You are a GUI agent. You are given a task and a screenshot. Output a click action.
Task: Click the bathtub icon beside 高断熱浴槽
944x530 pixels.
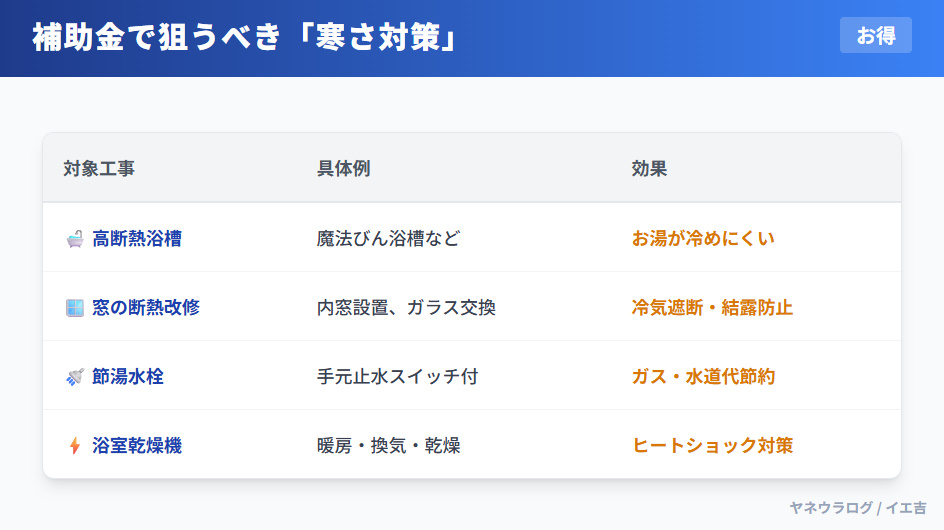click(74, 239)
